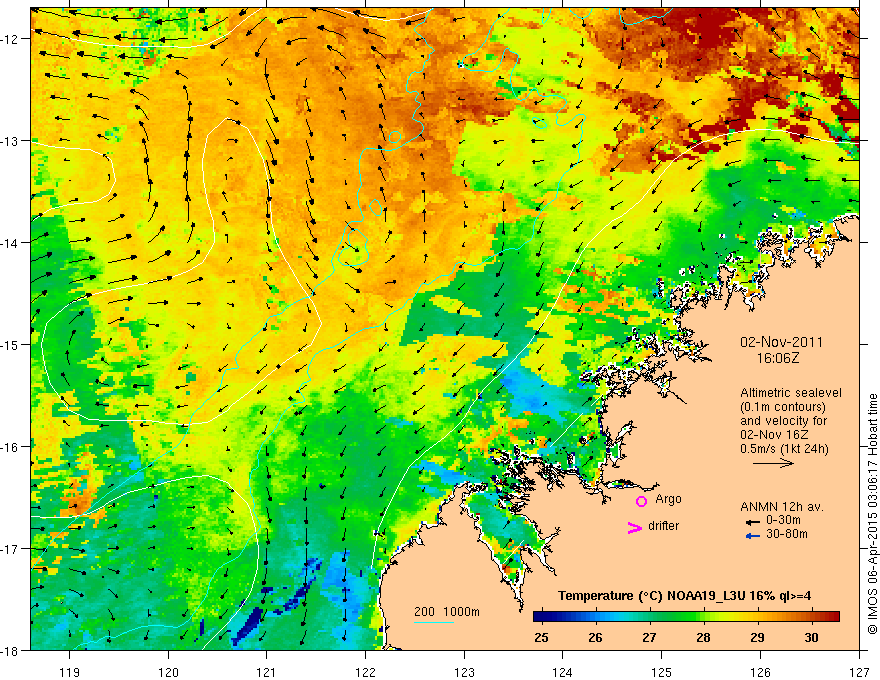Click the magenta drifter arrowhead legend icon
The image size is (880, 680).
click(635, 528)
